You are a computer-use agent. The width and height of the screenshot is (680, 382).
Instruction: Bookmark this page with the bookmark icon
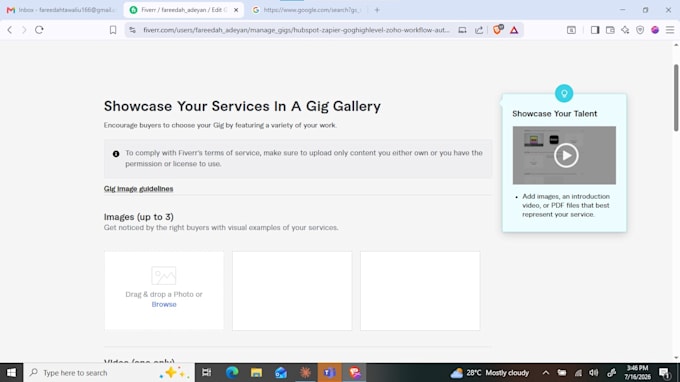(x=113, y=30)
